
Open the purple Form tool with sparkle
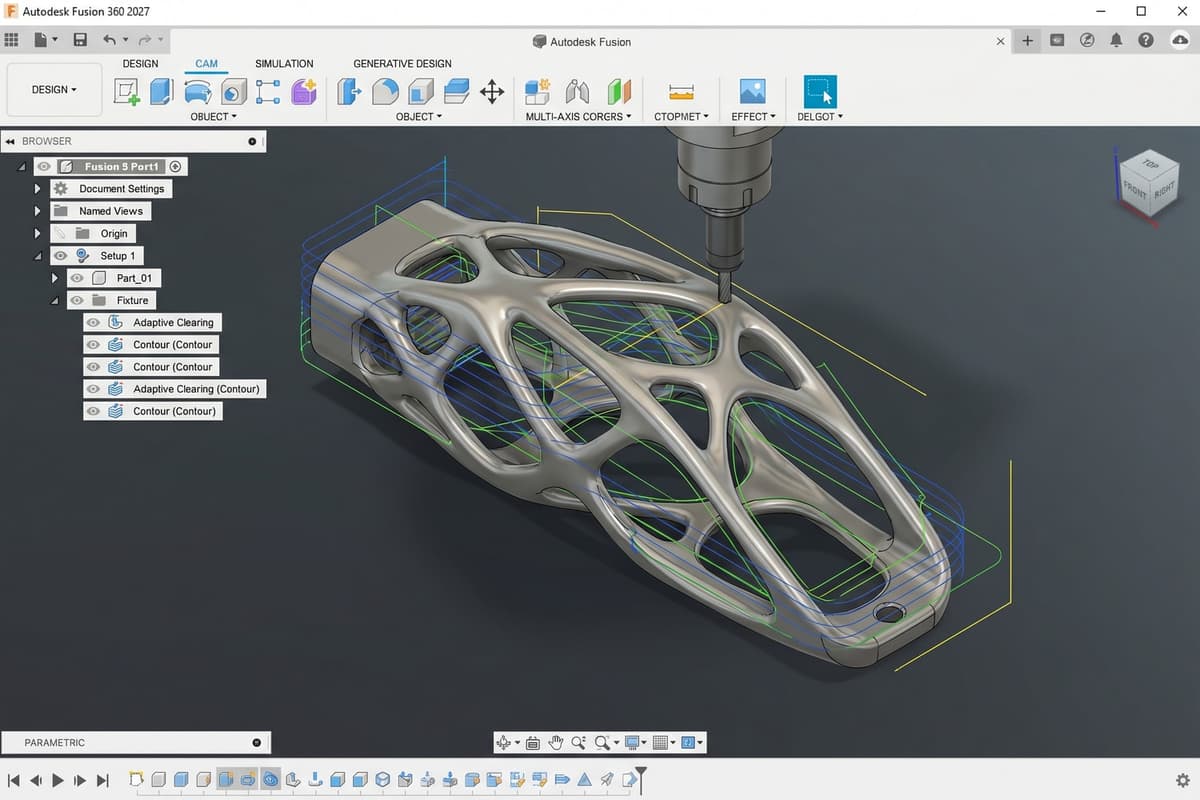[304, 92]
